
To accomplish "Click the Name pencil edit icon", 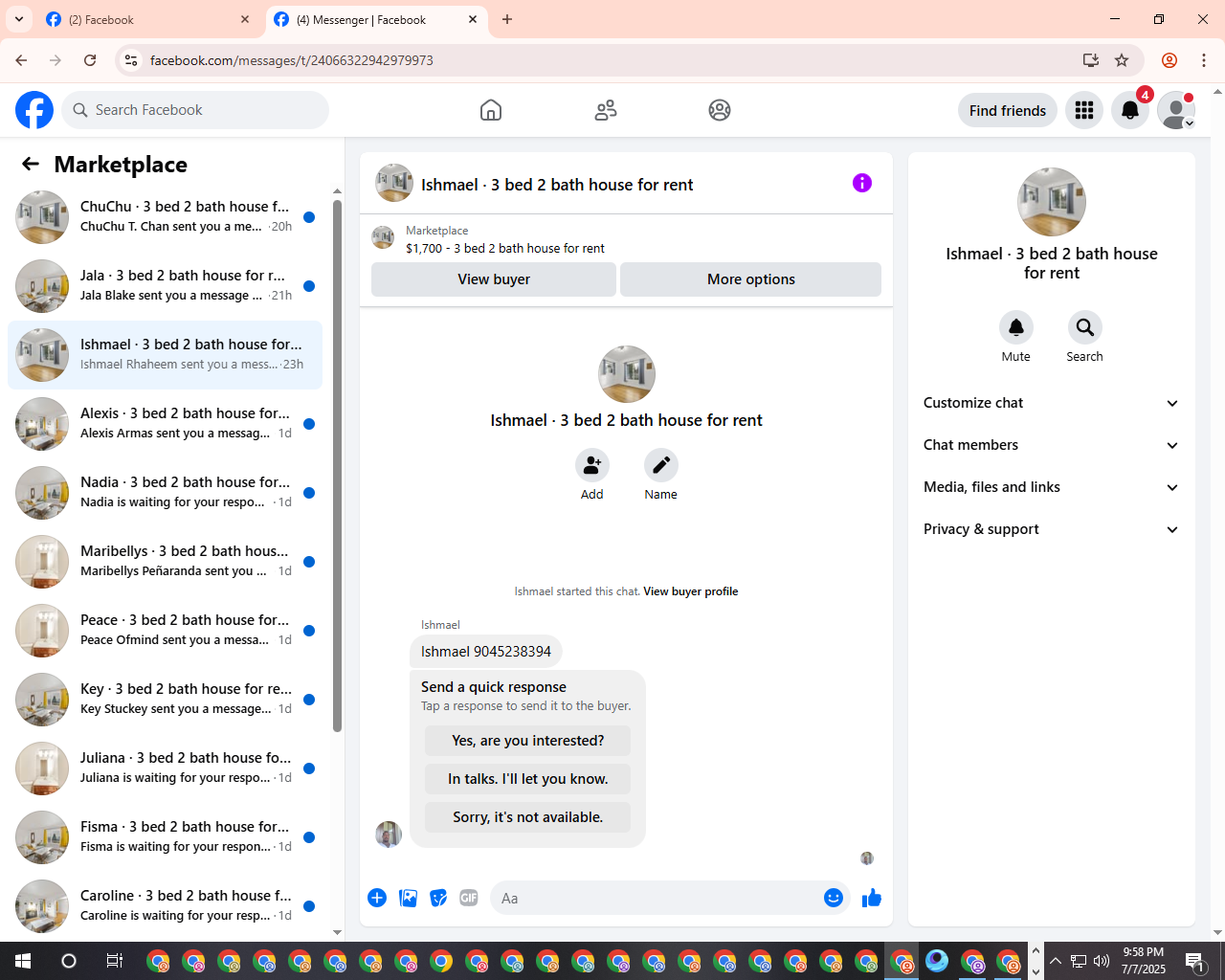I will [x=661, y=465].
